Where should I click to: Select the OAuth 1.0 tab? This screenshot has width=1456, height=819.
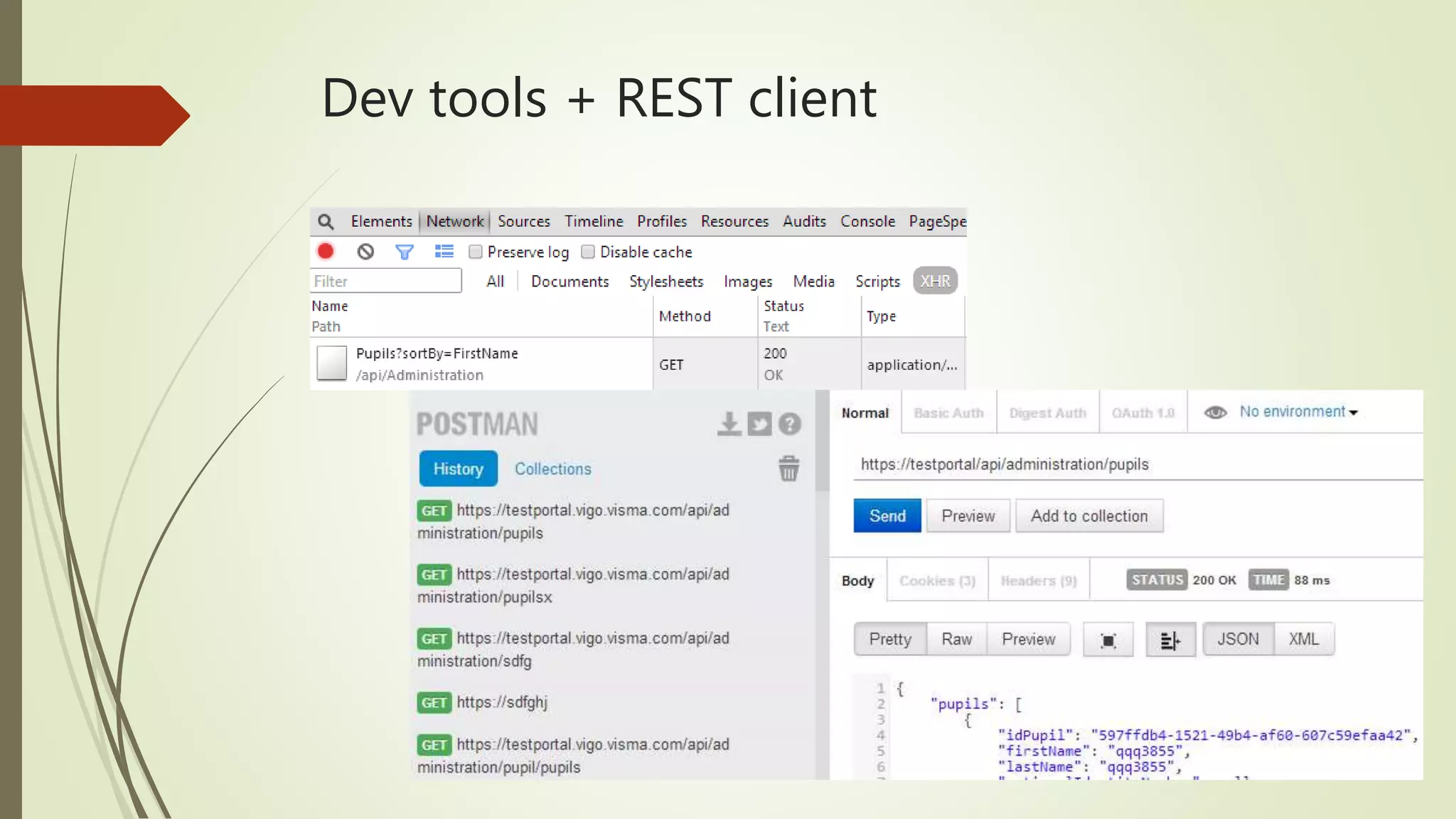point(1142,413)
